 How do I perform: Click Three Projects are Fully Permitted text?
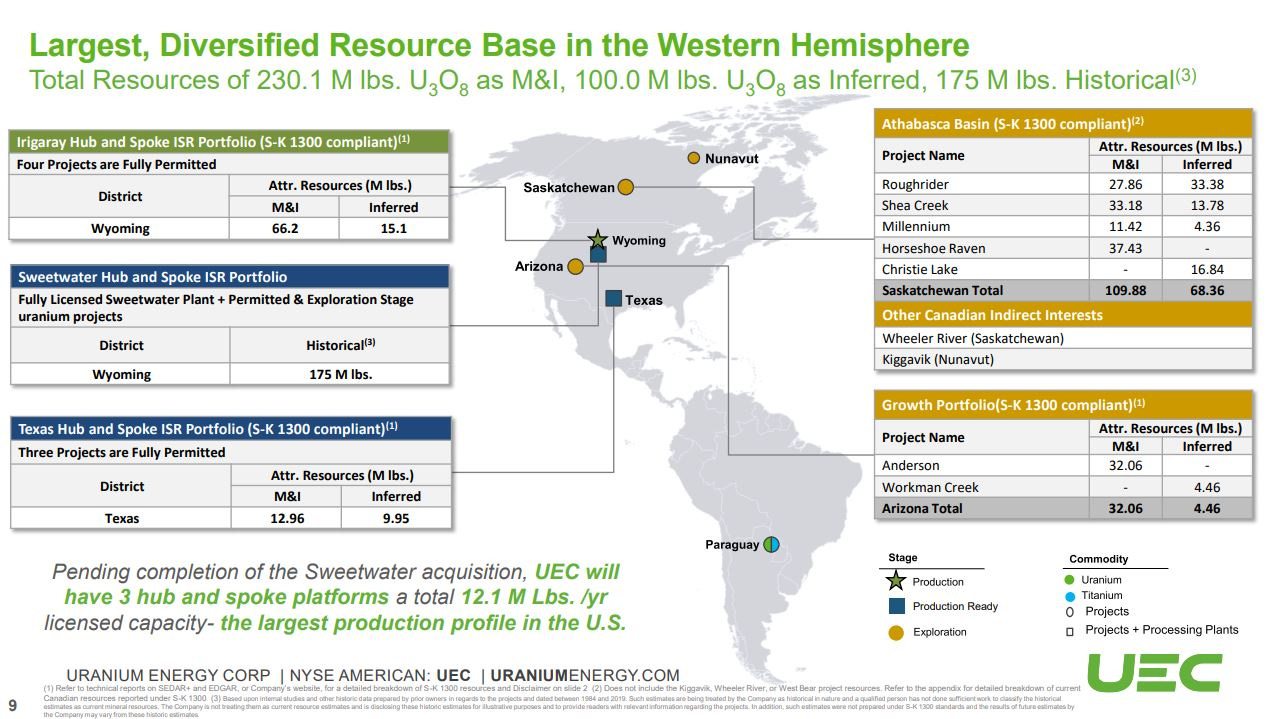[122, 452]
